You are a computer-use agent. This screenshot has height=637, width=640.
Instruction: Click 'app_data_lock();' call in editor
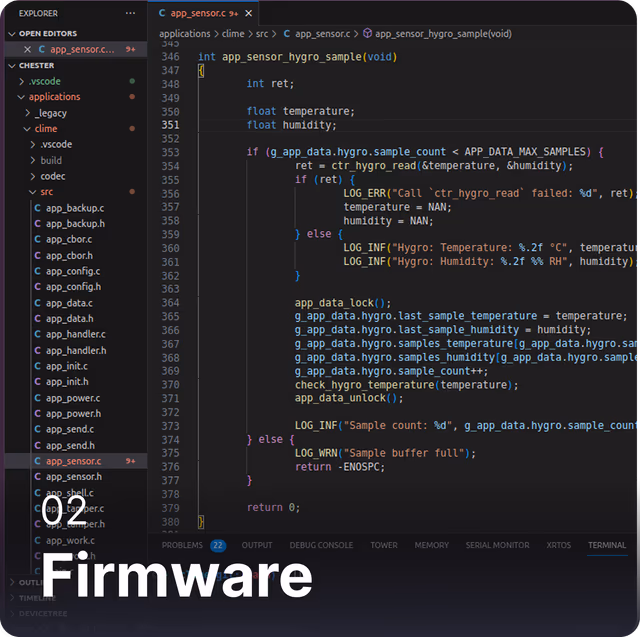(342, 303)
